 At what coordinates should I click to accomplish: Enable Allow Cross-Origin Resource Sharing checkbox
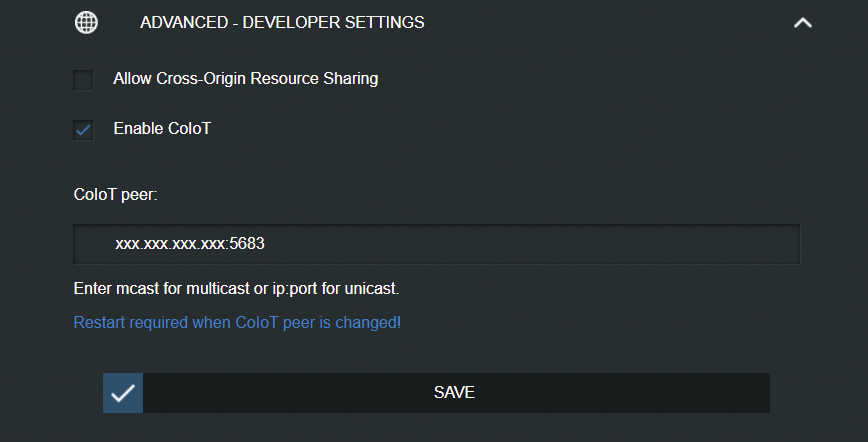[x=84, y=80]
